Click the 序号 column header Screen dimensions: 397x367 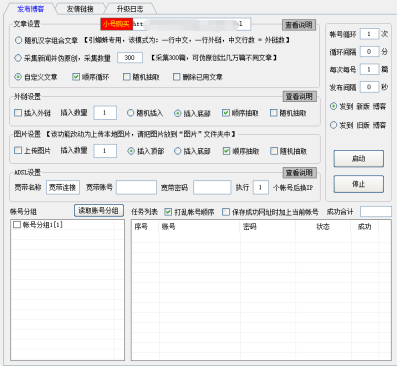(x=146, y=227)
